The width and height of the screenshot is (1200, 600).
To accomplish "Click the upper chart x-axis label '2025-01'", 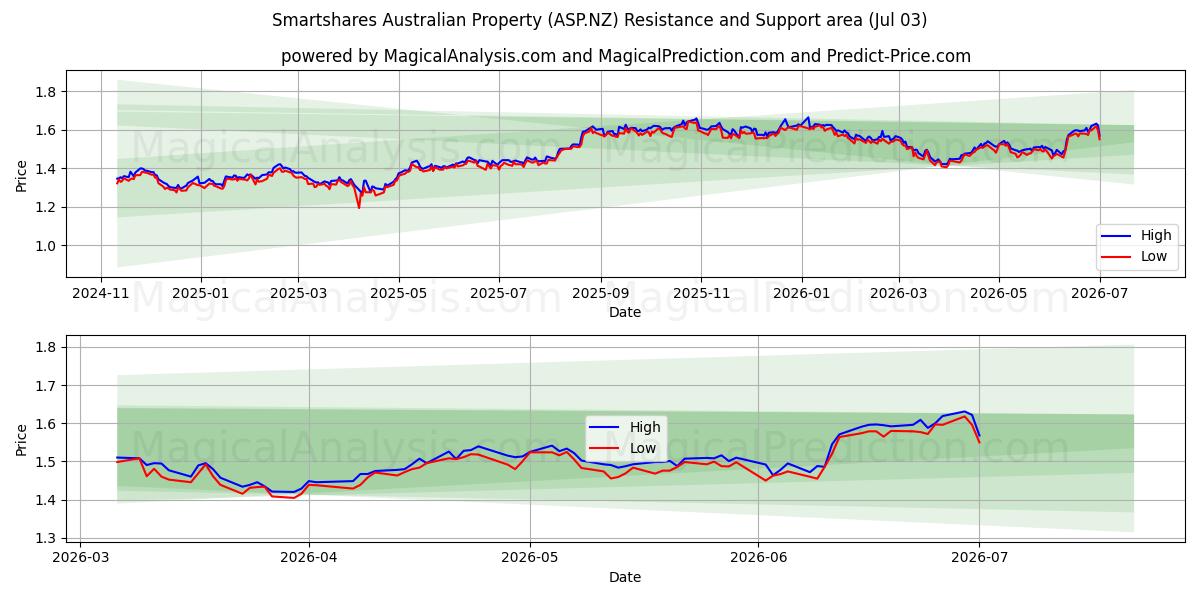I will coord(201,293).
